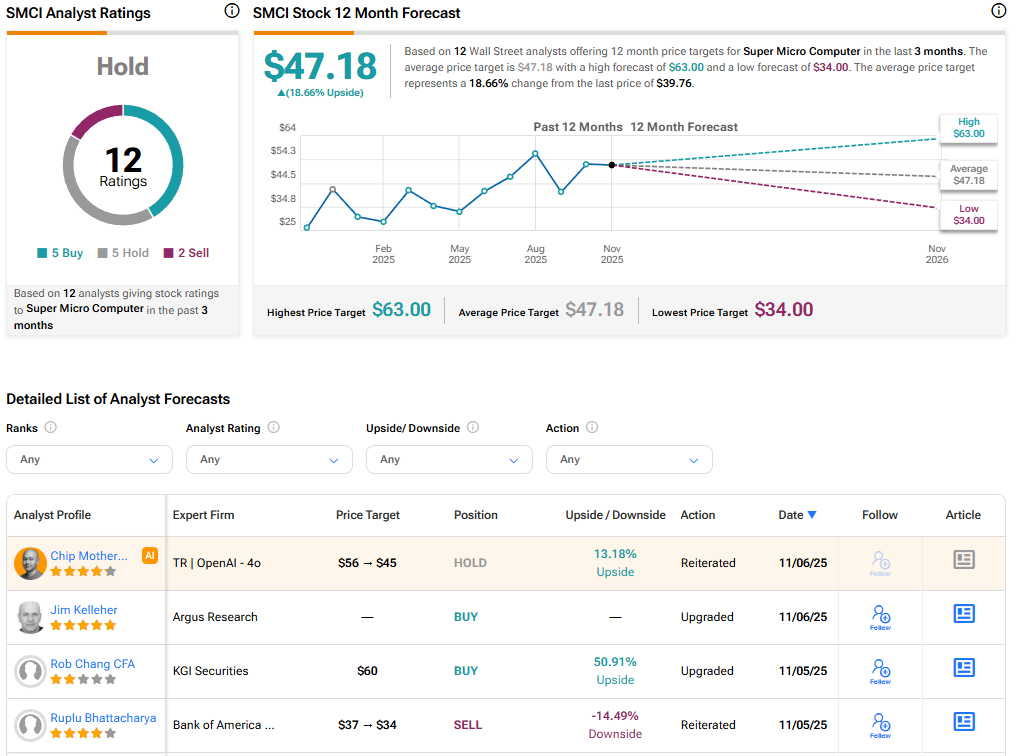Enable follow for Rob Chang CFA
The width and height of the screenshot is (1016, 756).
tap(880, 669)
